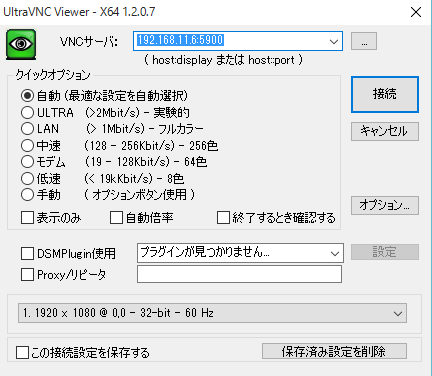Click the Proxy/リピータ text input field
The height and width of the screenshot is (376, 432).
239,274
